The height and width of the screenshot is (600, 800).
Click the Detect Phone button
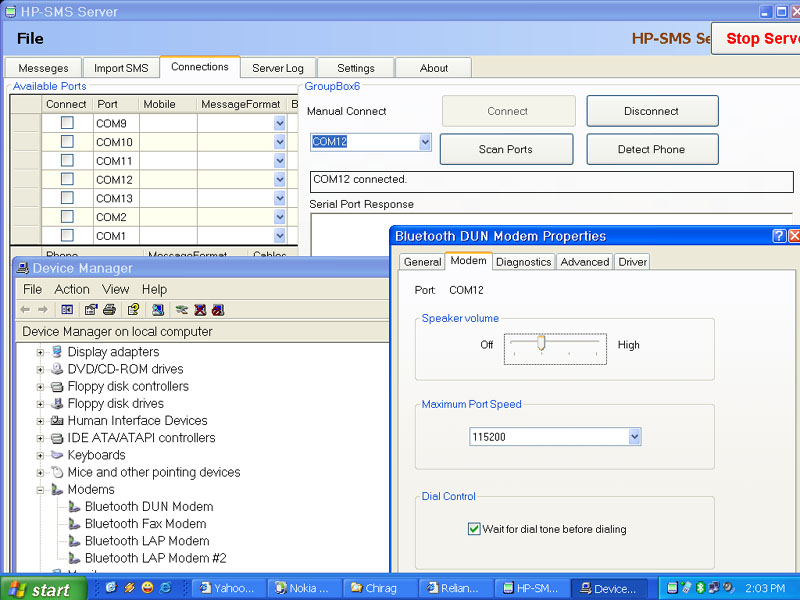pyautogui.click(x=652, y=149)
